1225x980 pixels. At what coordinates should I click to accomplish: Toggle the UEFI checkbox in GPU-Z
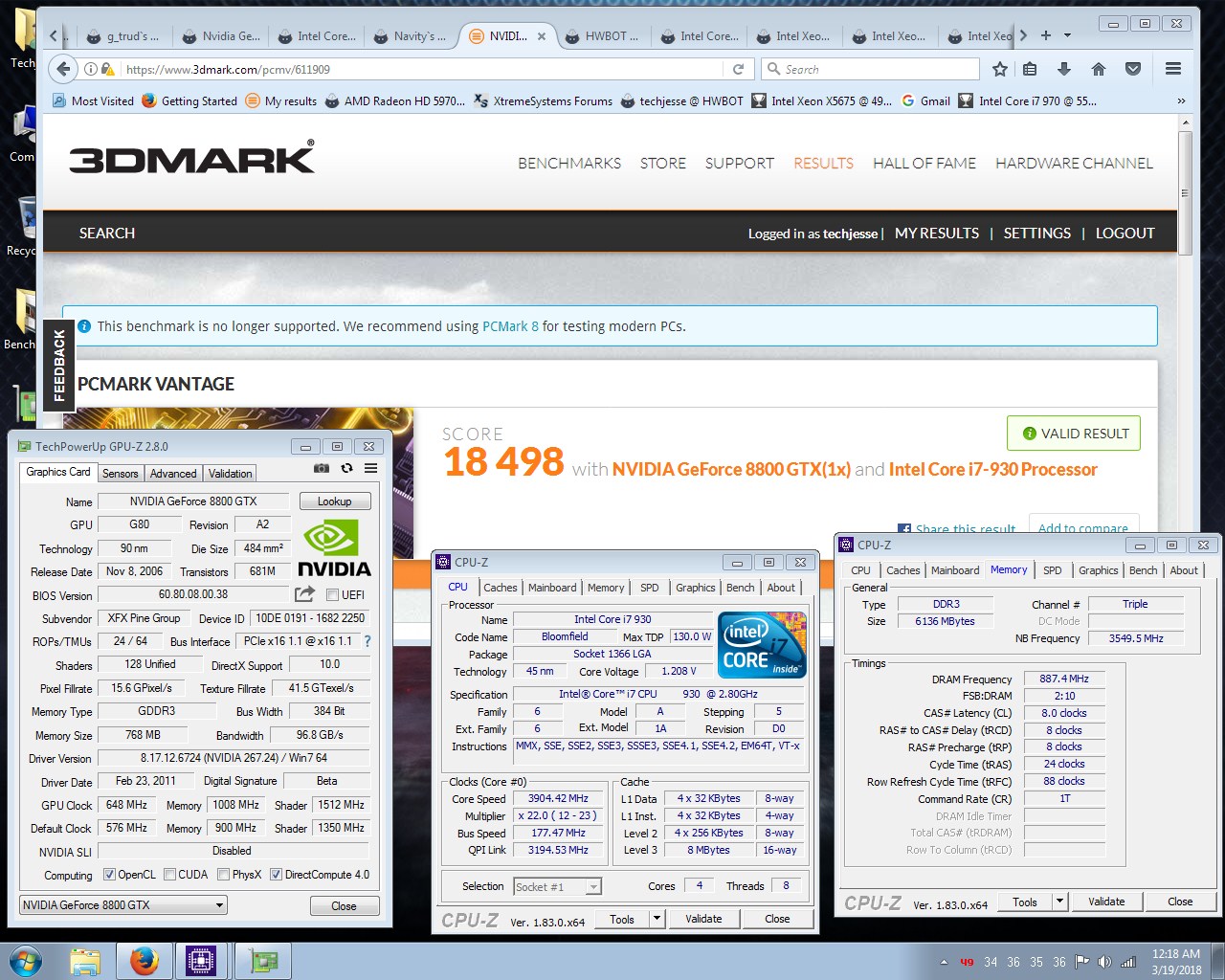pyautogui.click(x=333, y=594)
